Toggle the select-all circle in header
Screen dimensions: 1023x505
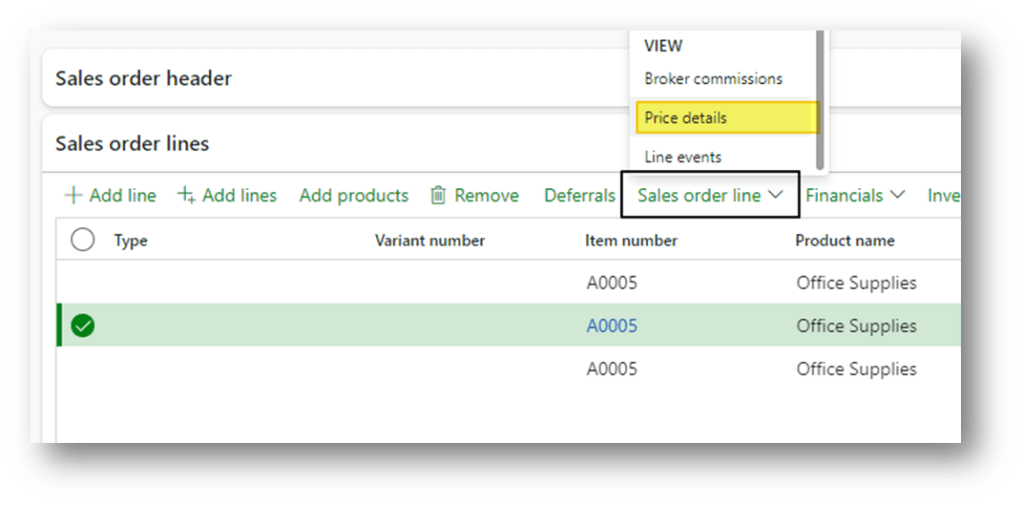pyautogui.click(x=83, y=240)
